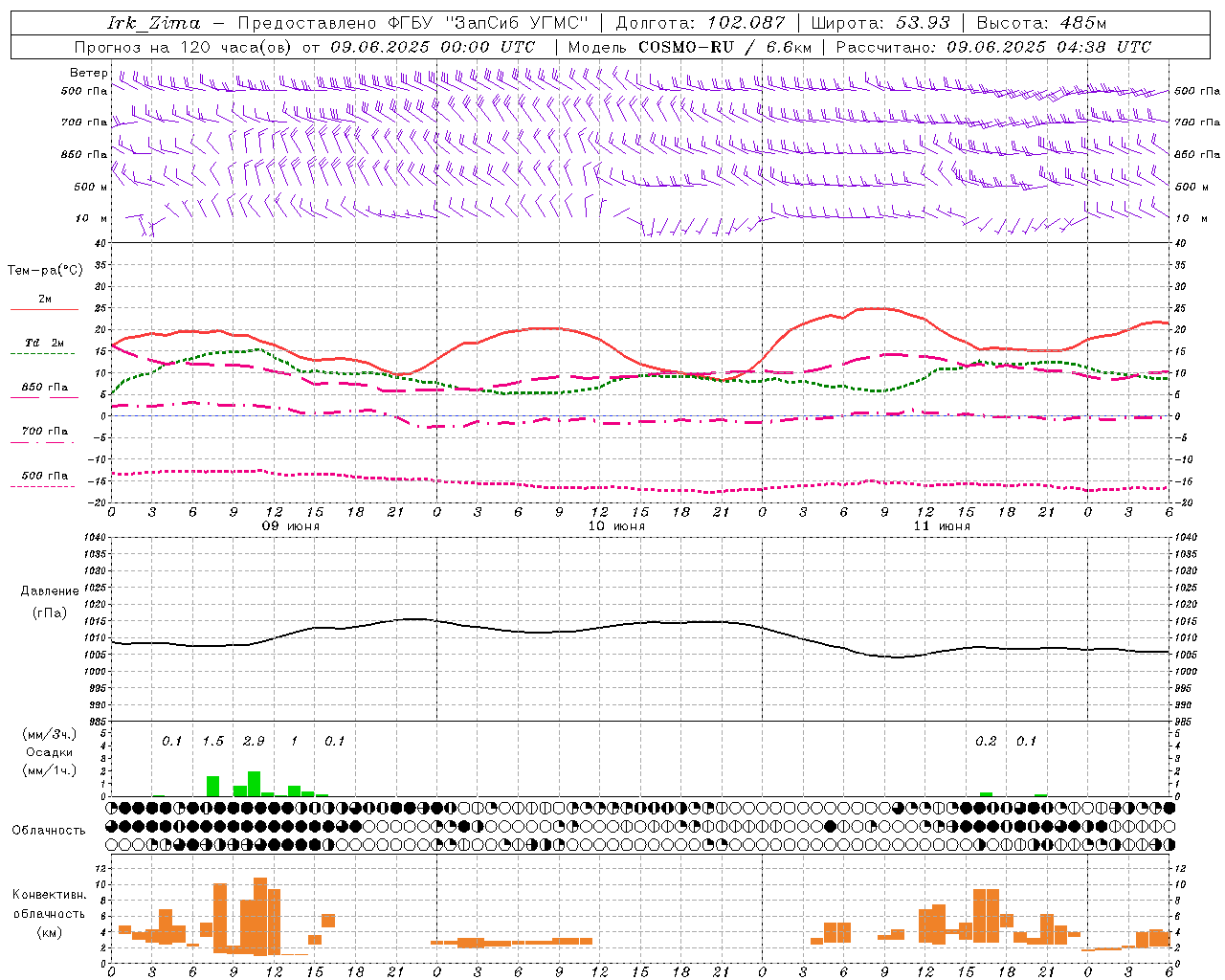1225x980 pixels.
Task: Click the dashed green Td legend line sample
Action: pyautogui.click(x=44, y=353)
